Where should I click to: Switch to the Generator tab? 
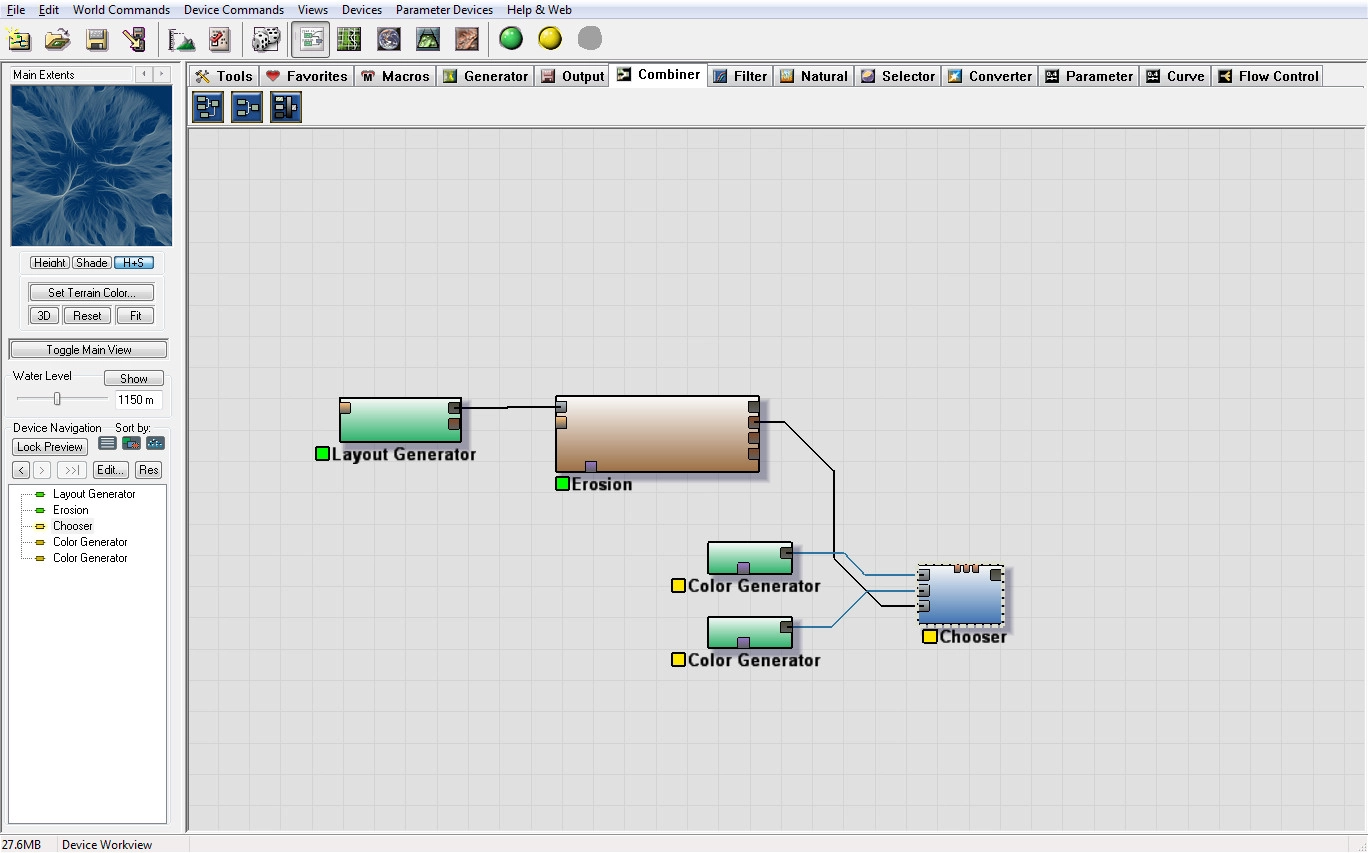pyautogui.click(x=485, y=76)
